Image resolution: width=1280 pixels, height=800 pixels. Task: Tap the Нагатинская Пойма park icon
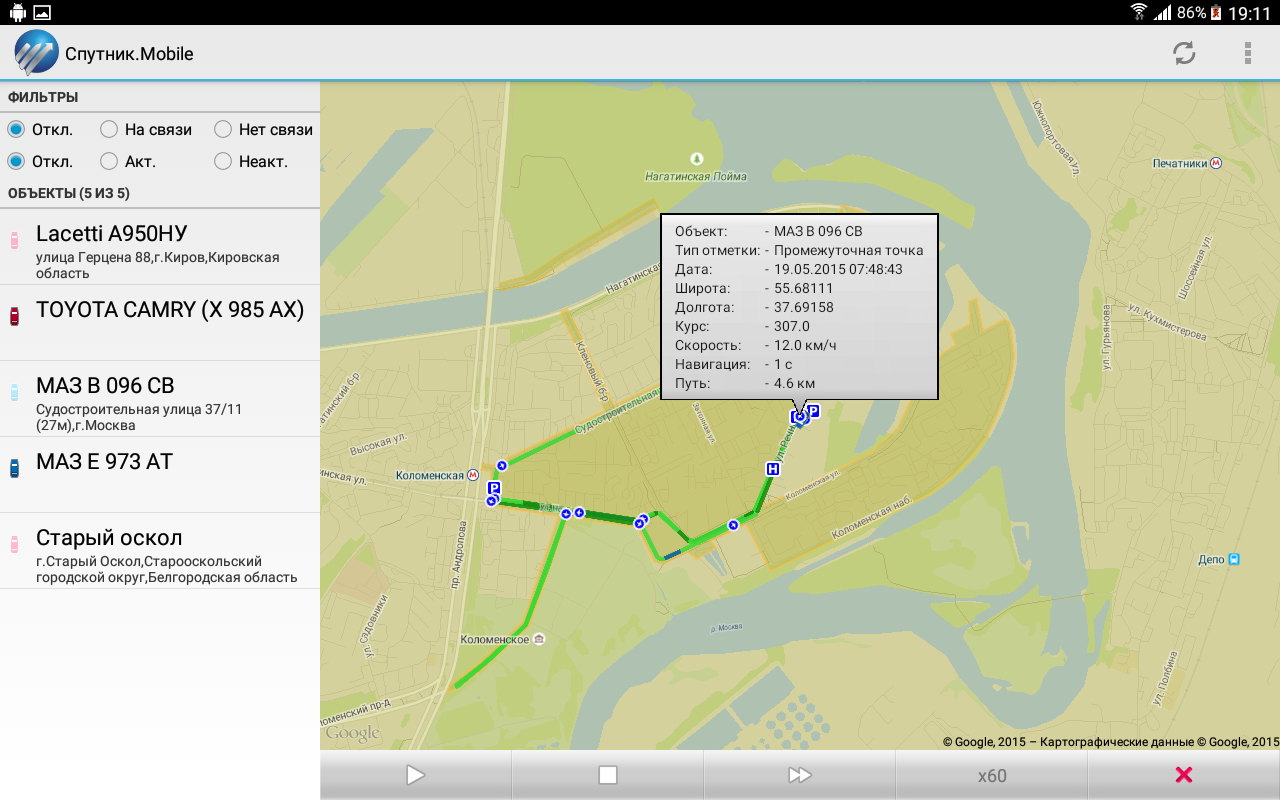click(697, 158)
